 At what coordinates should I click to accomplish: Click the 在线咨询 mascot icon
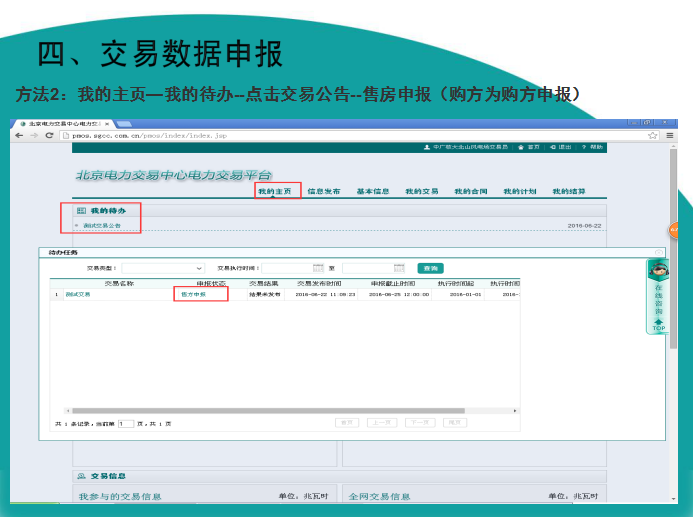[x=658, y=271]
